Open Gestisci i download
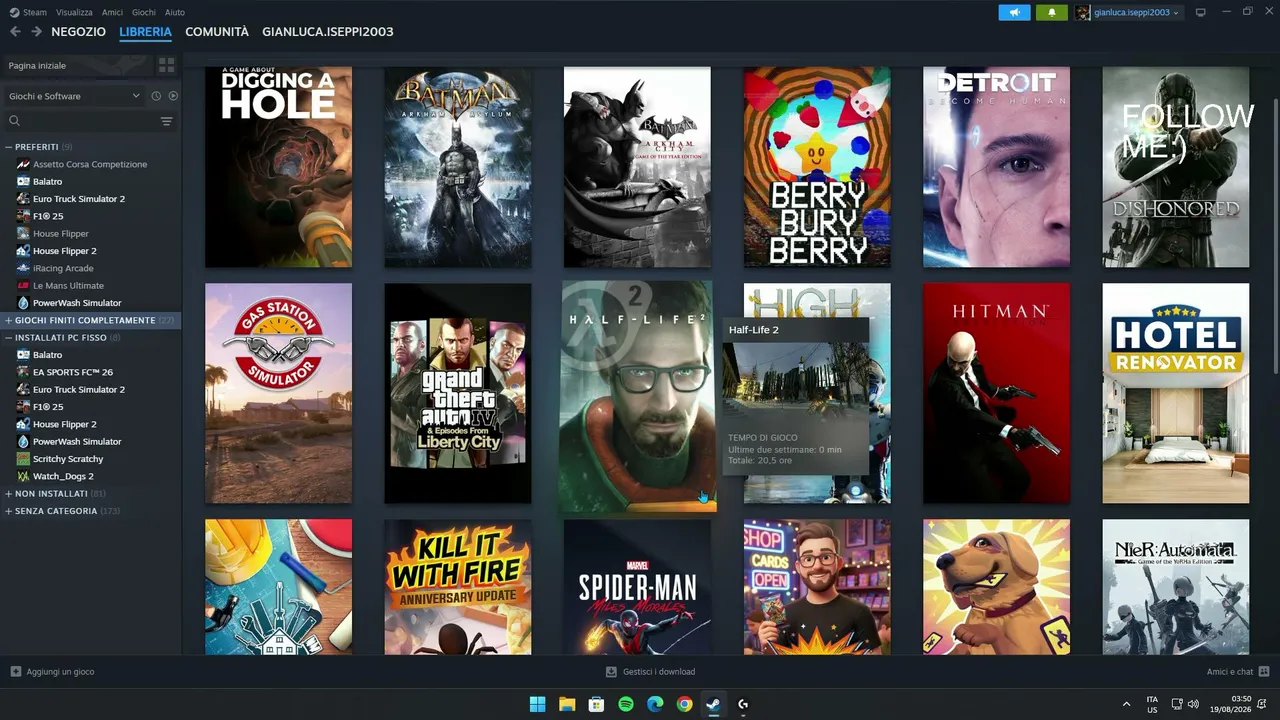 coord(659,672)
